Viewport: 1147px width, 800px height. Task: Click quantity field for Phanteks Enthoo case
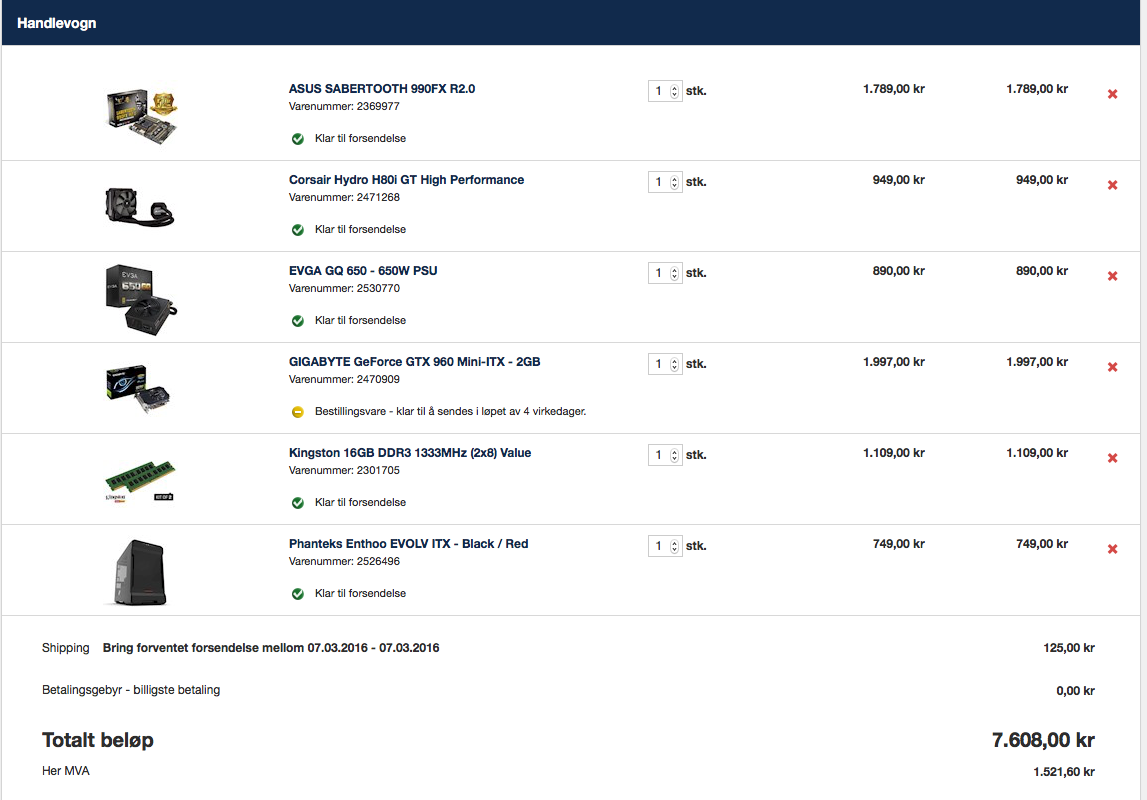(665, 546)
